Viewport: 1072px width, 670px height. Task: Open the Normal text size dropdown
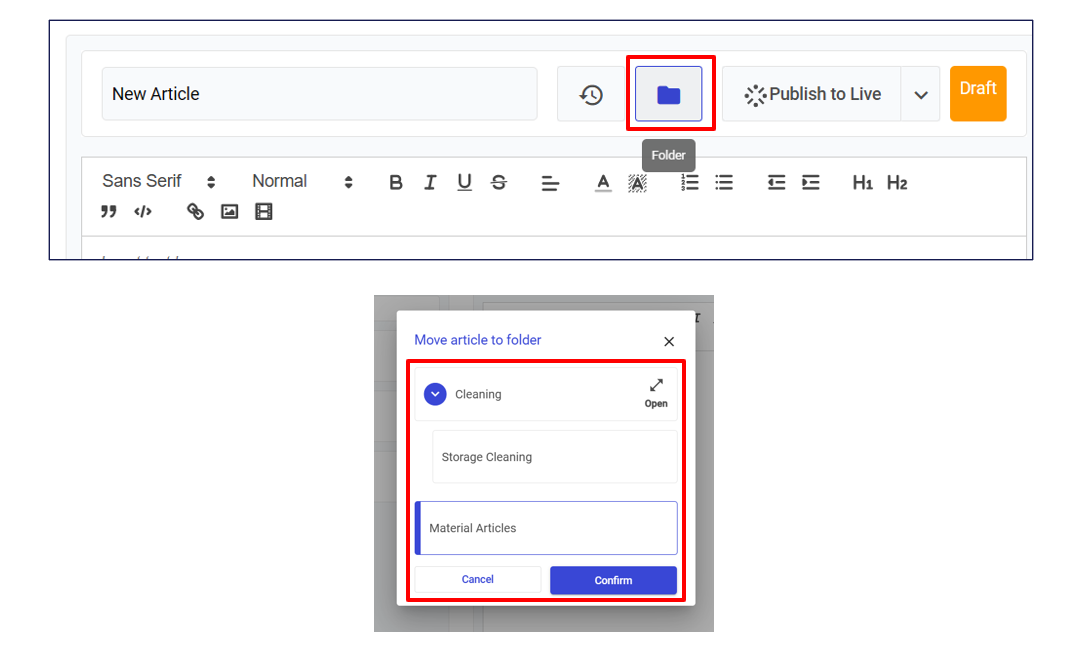click(302, 181)
